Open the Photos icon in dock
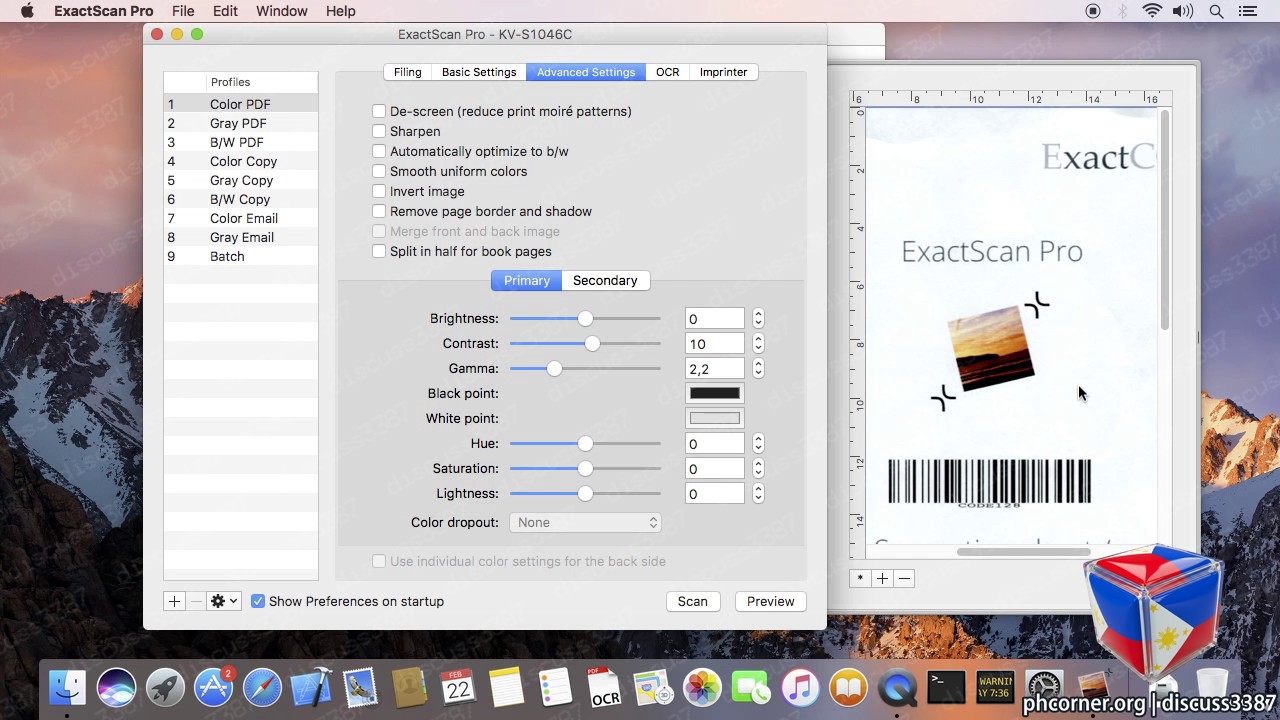The image size is (1280, 720). (x=702, y=688)
